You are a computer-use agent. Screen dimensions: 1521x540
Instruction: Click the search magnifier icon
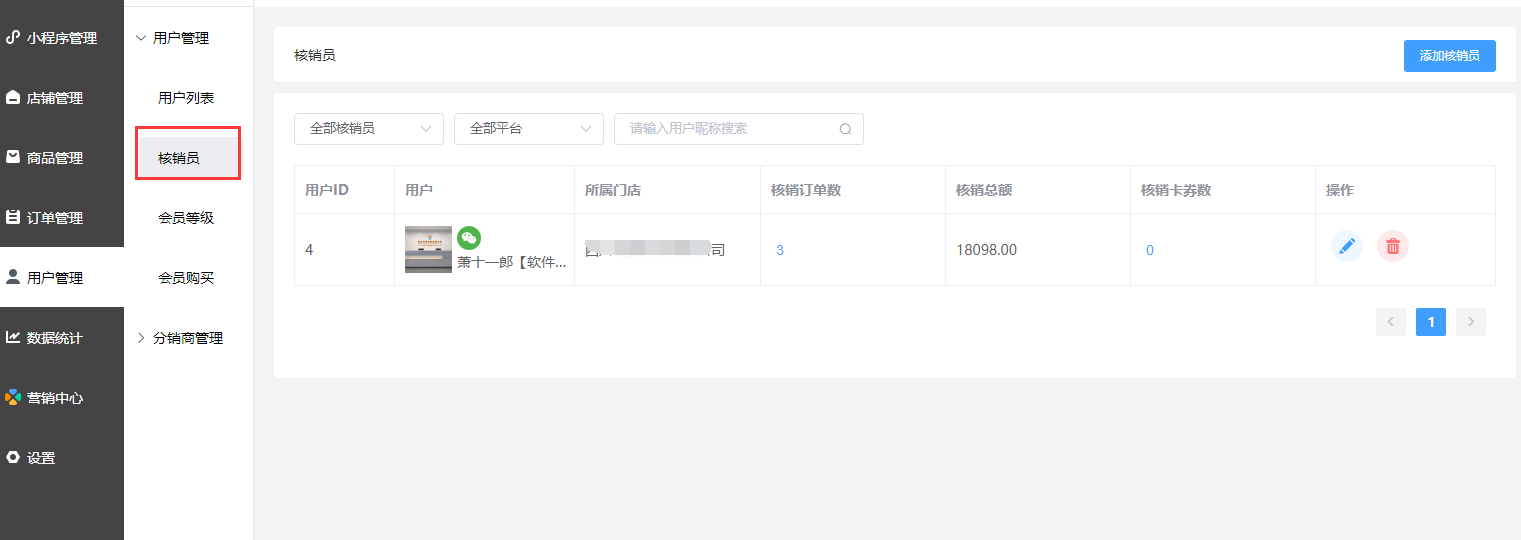845,129
